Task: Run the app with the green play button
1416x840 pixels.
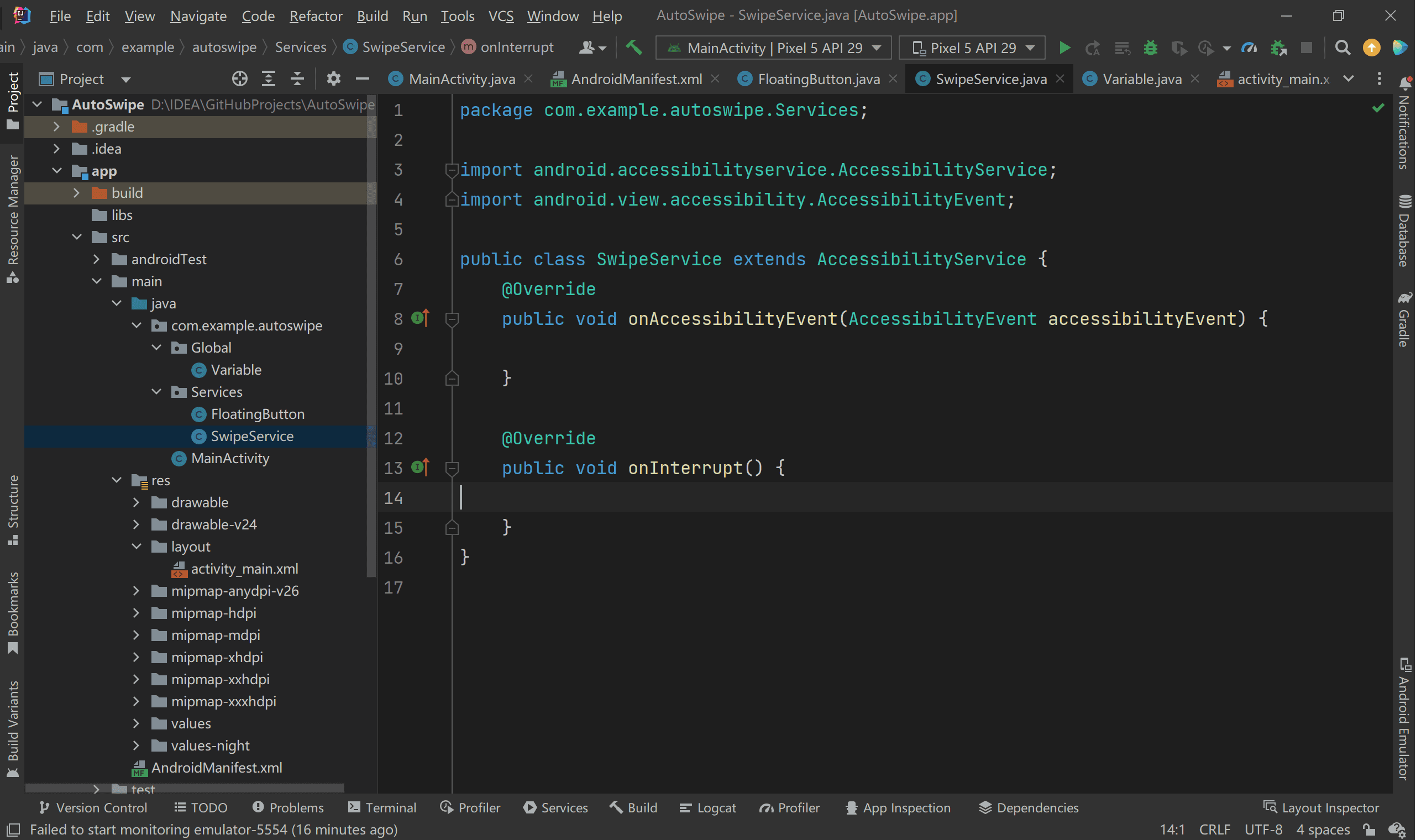Action: point(1064,48)
